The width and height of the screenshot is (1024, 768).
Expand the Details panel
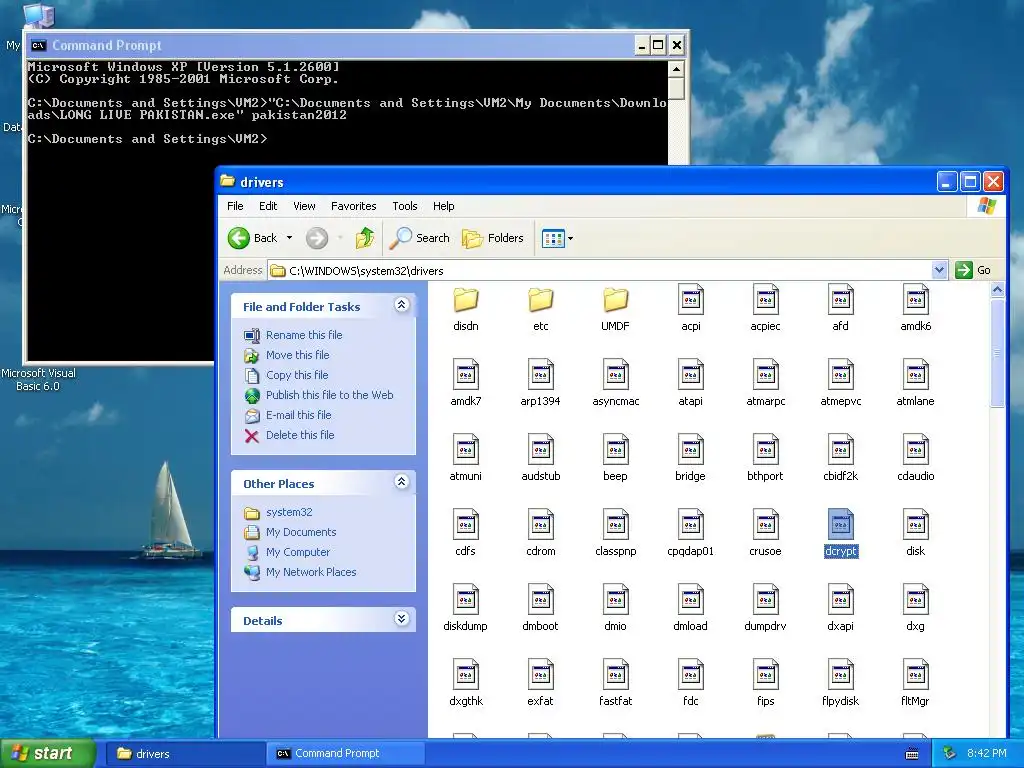point(402,618)
